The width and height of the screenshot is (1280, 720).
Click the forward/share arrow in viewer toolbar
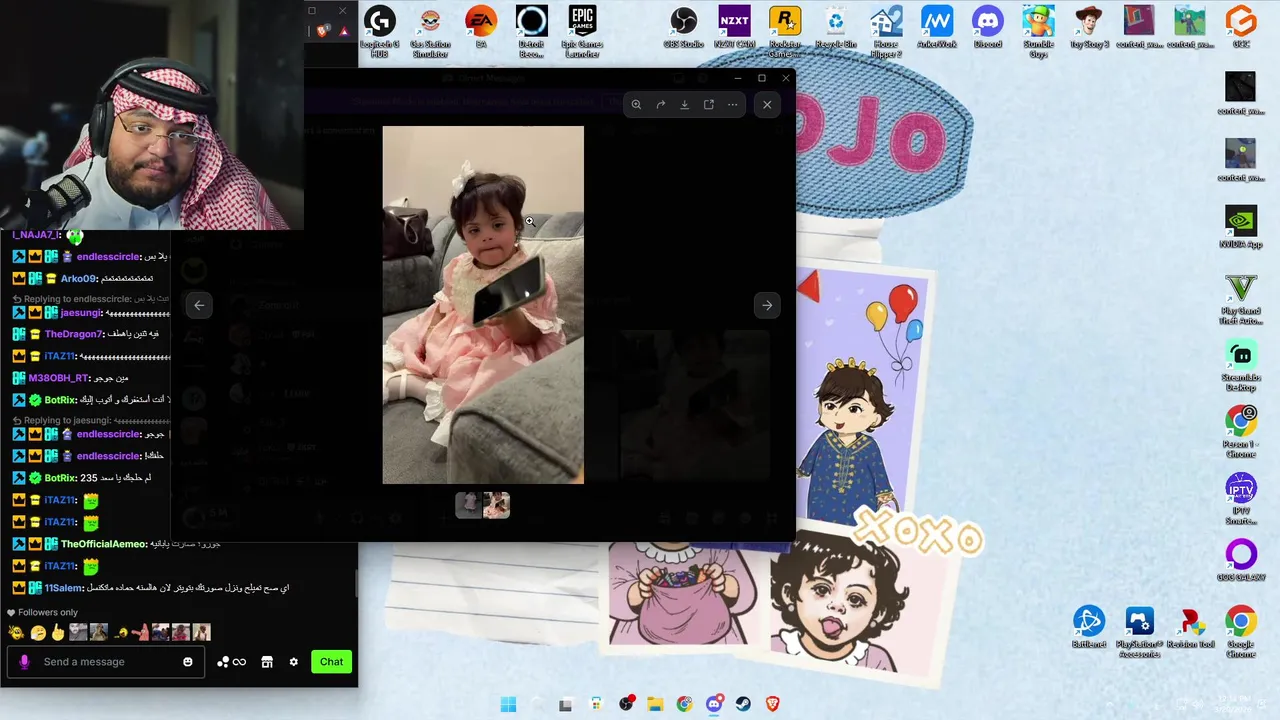coord(661,104)
